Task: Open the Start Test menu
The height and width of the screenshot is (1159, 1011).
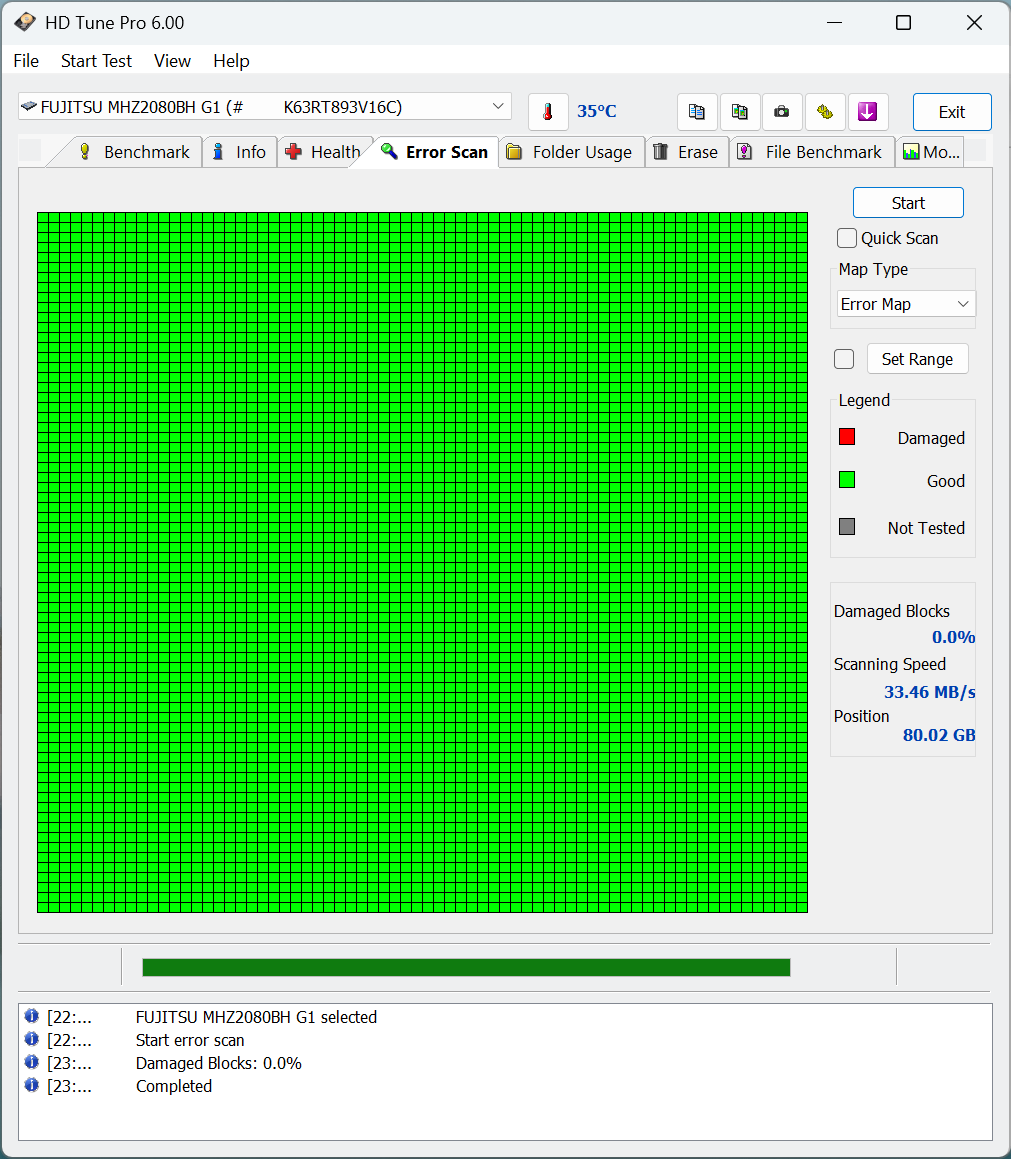Action: pos(96,61)
